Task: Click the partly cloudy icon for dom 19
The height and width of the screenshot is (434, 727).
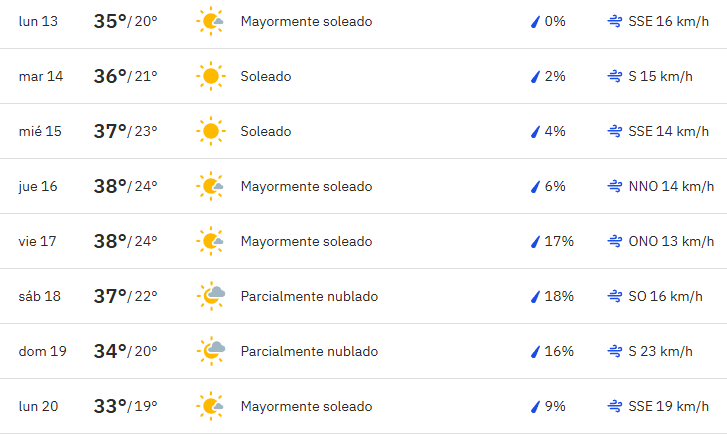Action: pyautogui.click(x=211, y=351)
